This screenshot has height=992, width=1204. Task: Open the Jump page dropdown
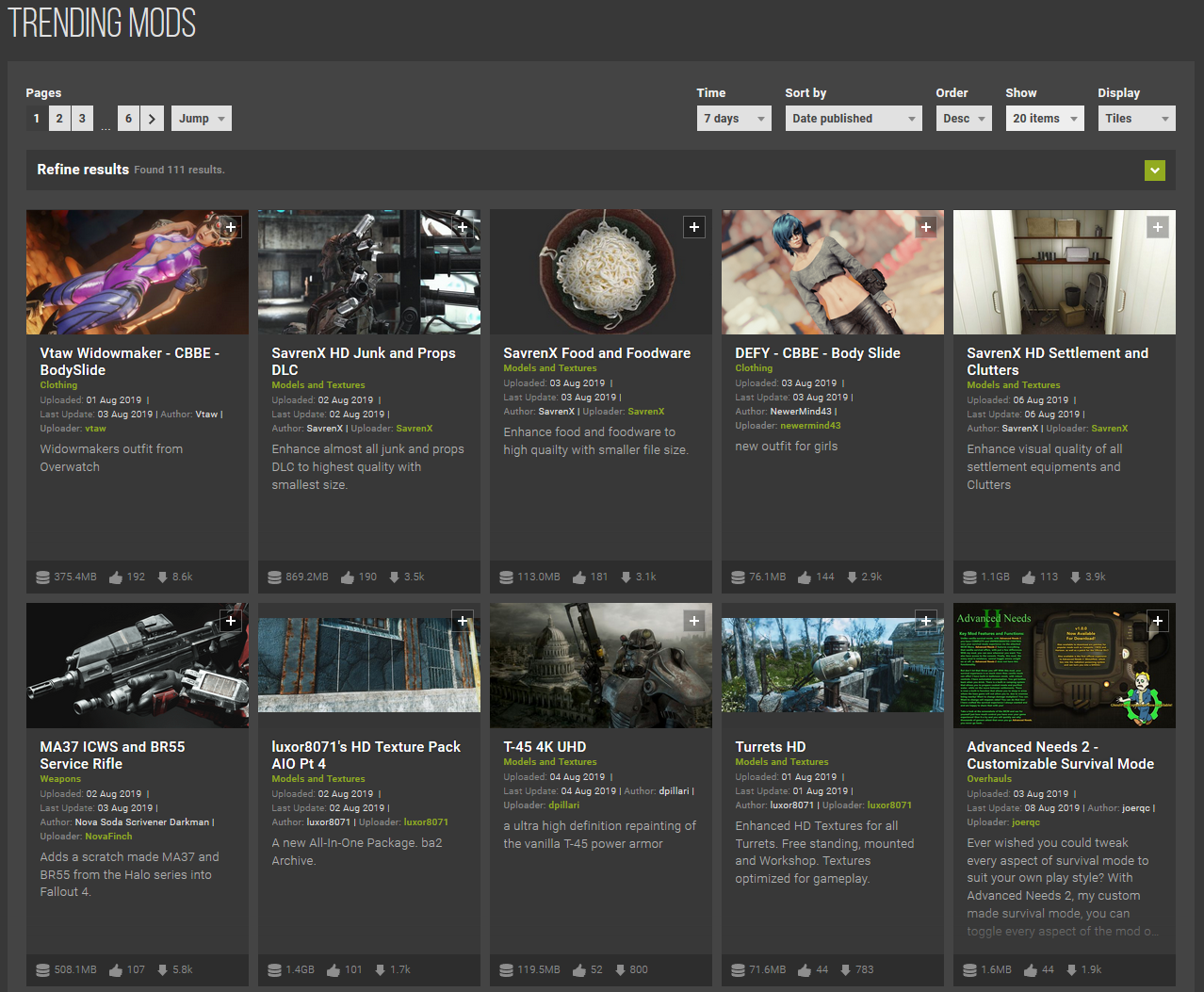(x=202, y=118)
